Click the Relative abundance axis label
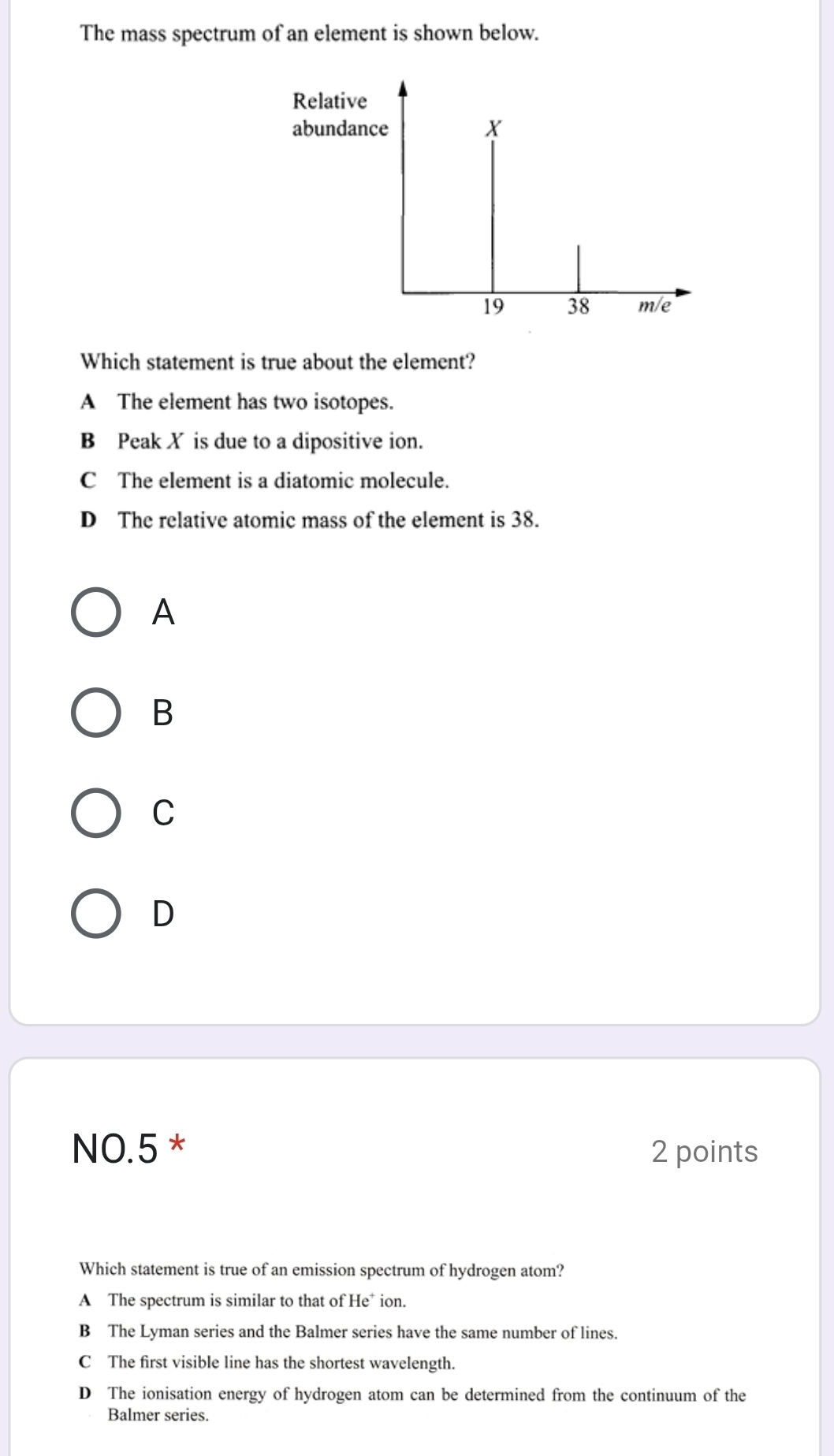The height and width of the screenshot is (1456, 834). tap(340, 115)
